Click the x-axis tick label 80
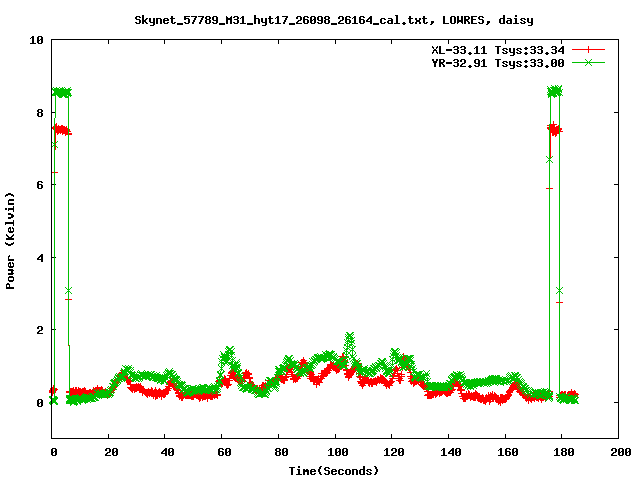Screen dimensions: 640x480 [281, 452]
